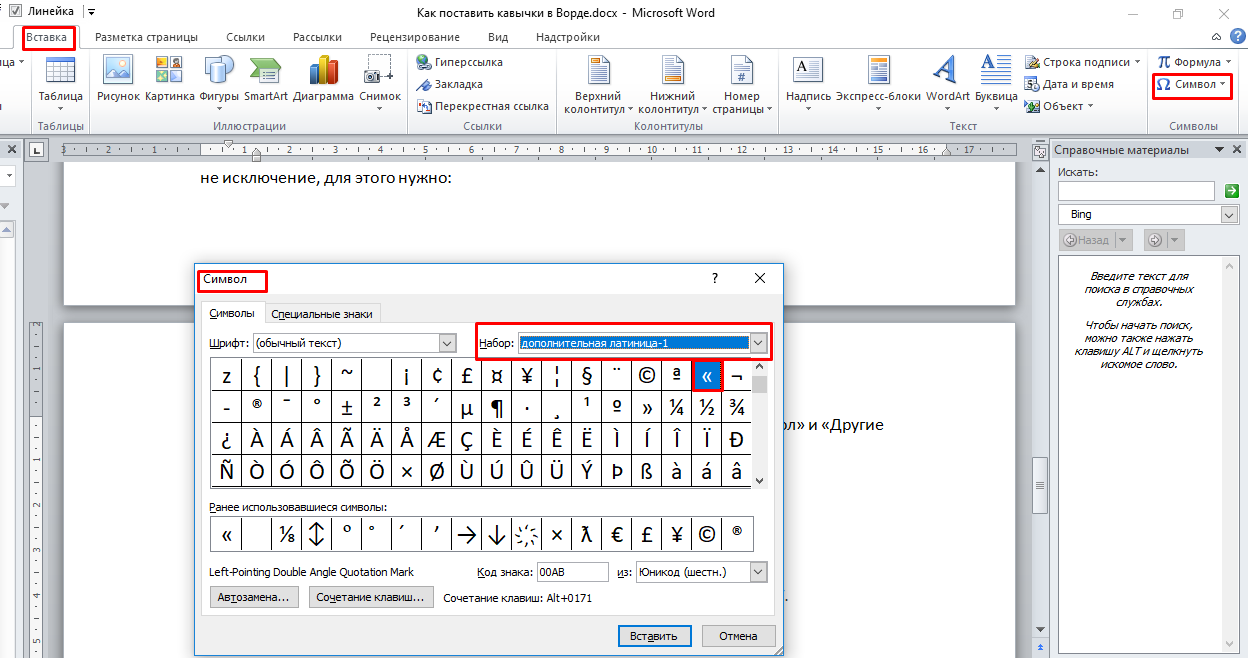Click the Вставить button

(654, 636)
